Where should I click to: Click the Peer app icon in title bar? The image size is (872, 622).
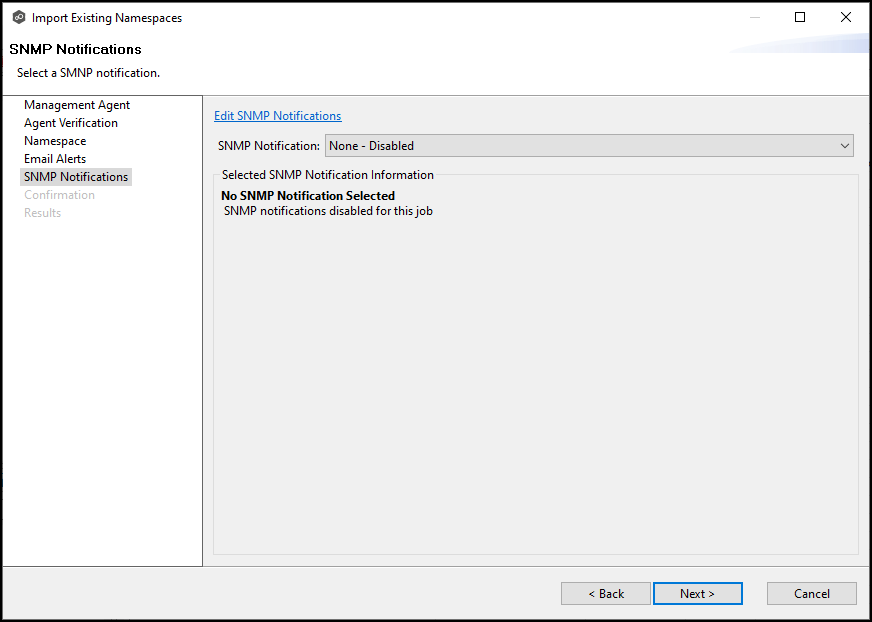(18, 18)
